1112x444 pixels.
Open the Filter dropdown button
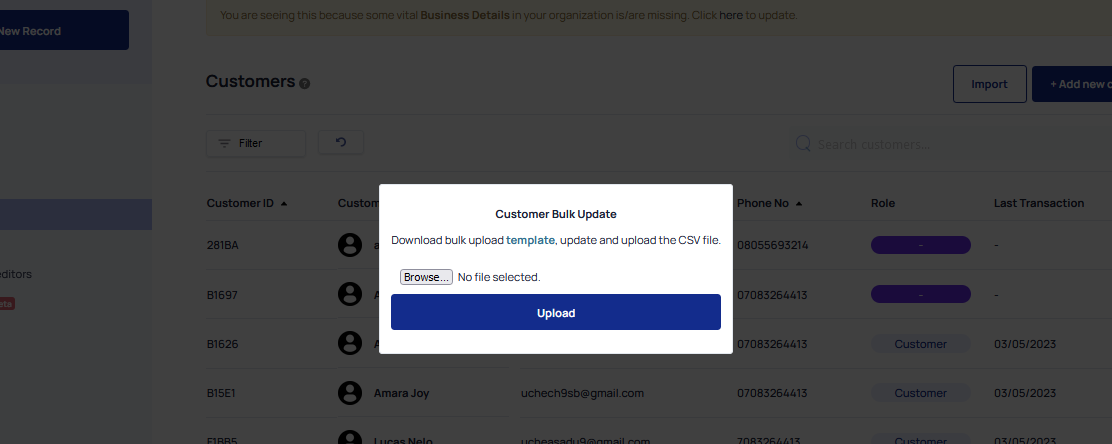coord(256,143)
